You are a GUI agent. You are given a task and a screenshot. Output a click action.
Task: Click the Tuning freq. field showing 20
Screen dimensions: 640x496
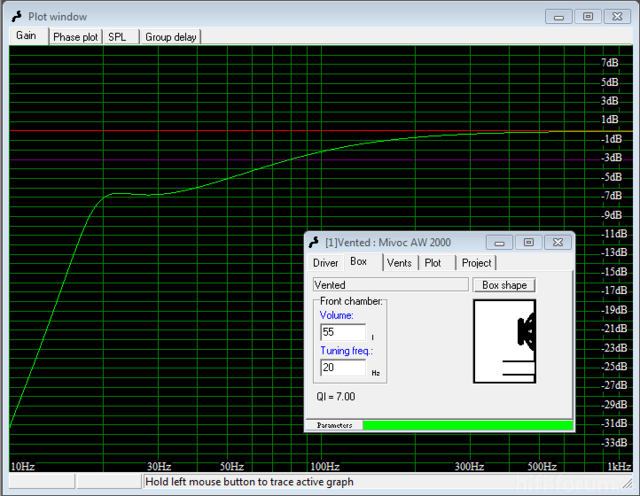[343, 368]
